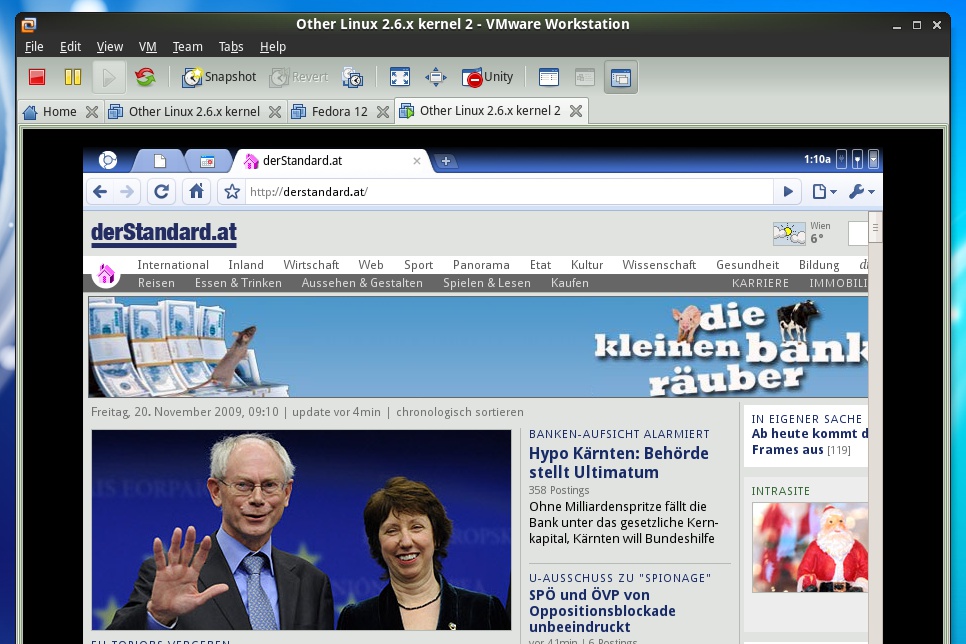Suspend the VM with the yellow pause icon
966x644 pixels.
tap(73, 77)
